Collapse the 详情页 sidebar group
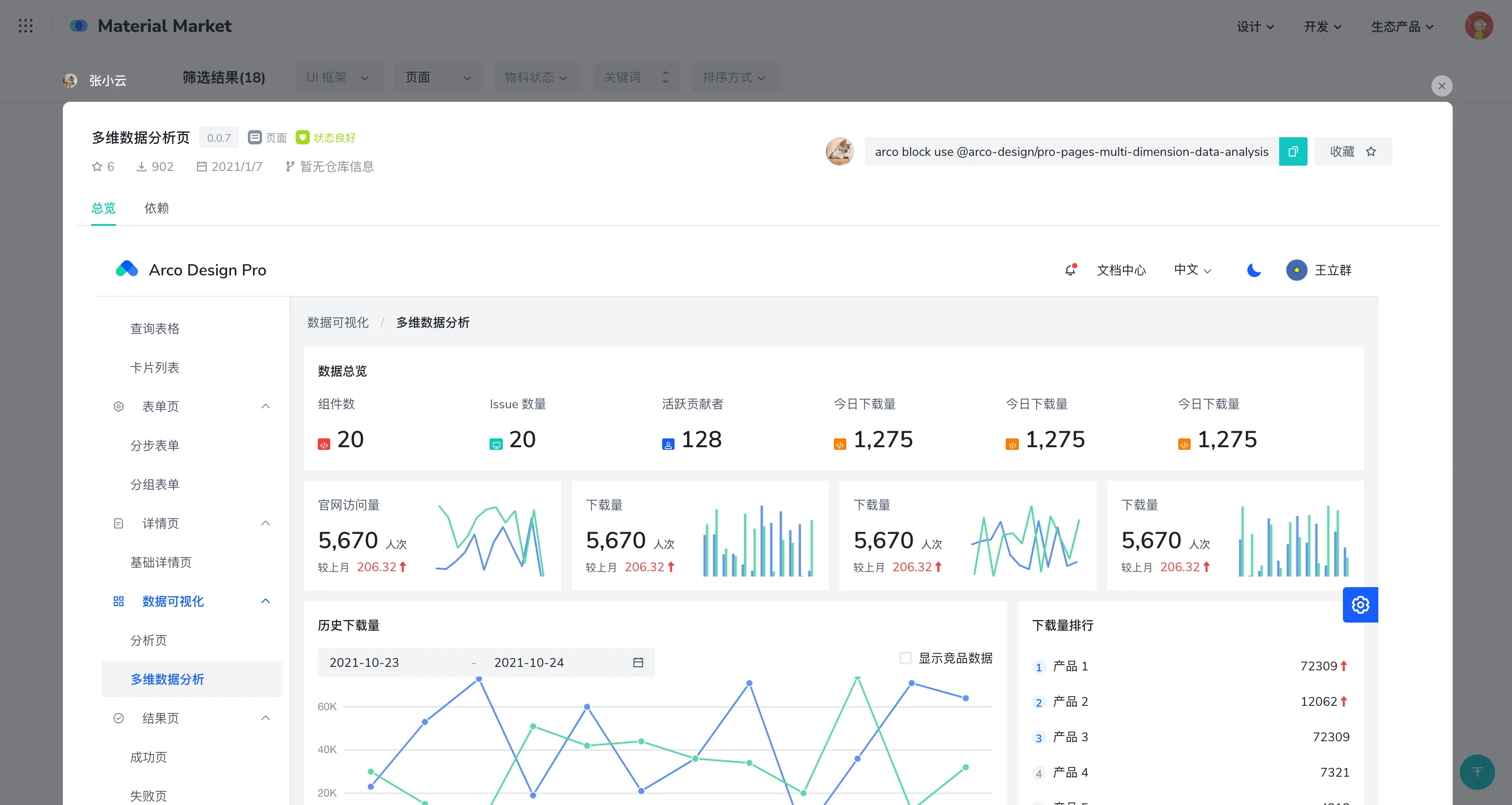The height and width of the screenshot is (805, 1512). 265,523
